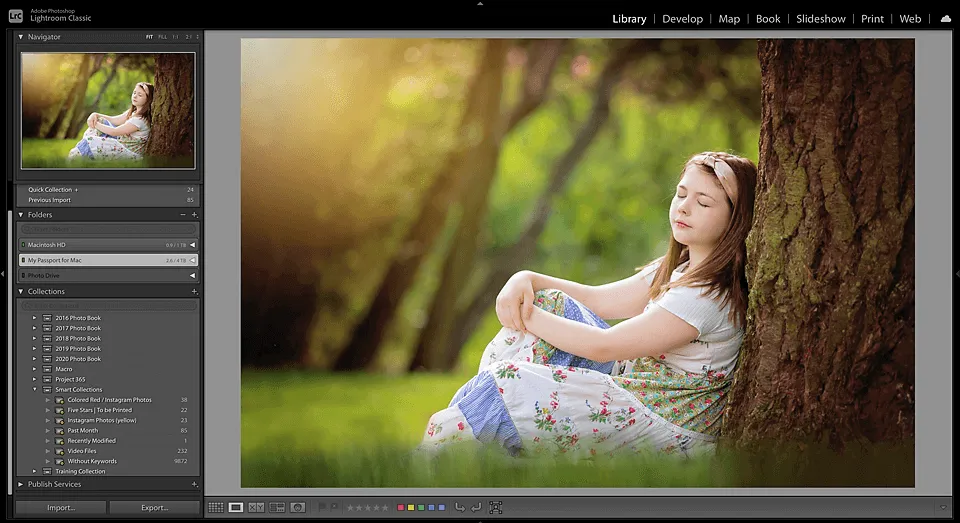Expand the Publish Services panel
960x523 pixels.
click(21, 484)
